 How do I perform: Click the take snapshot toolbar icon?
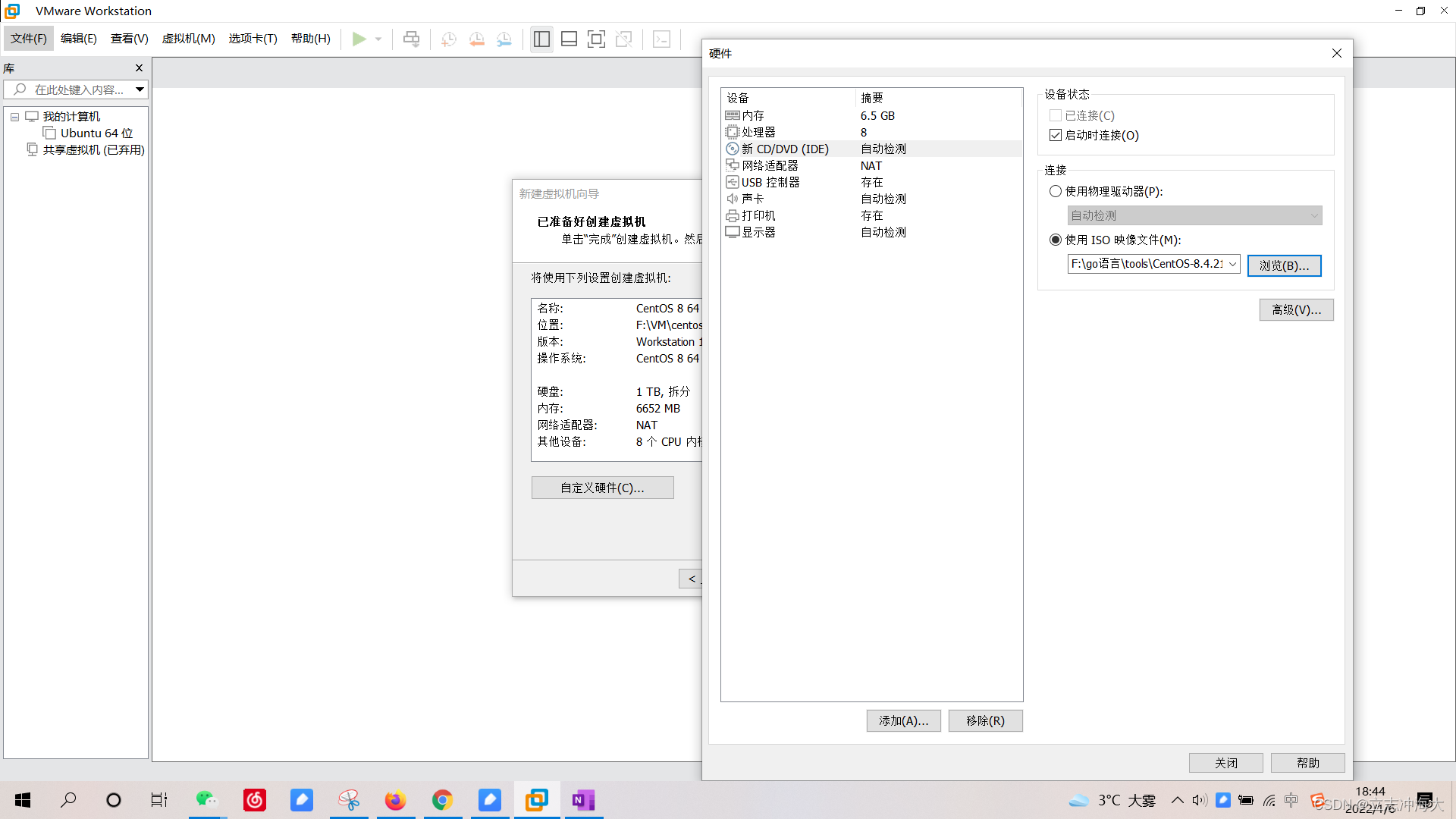(449, 39)
